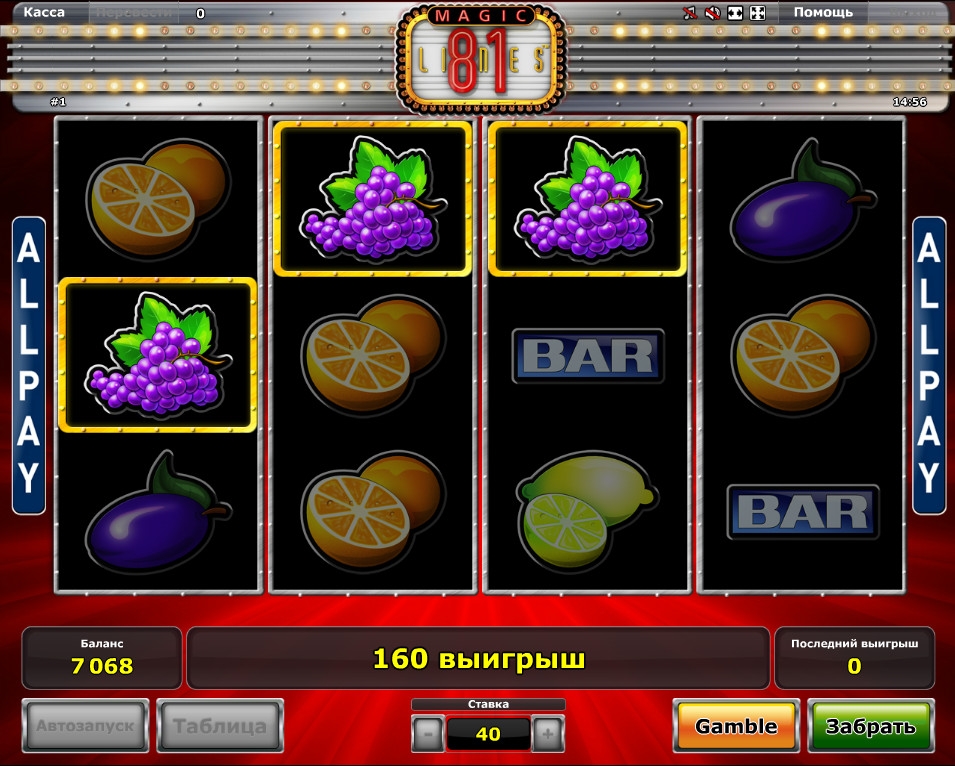Screen dimensions: 955x766
Task: Click the Автозапуск autoplay button
Action: 85,726
